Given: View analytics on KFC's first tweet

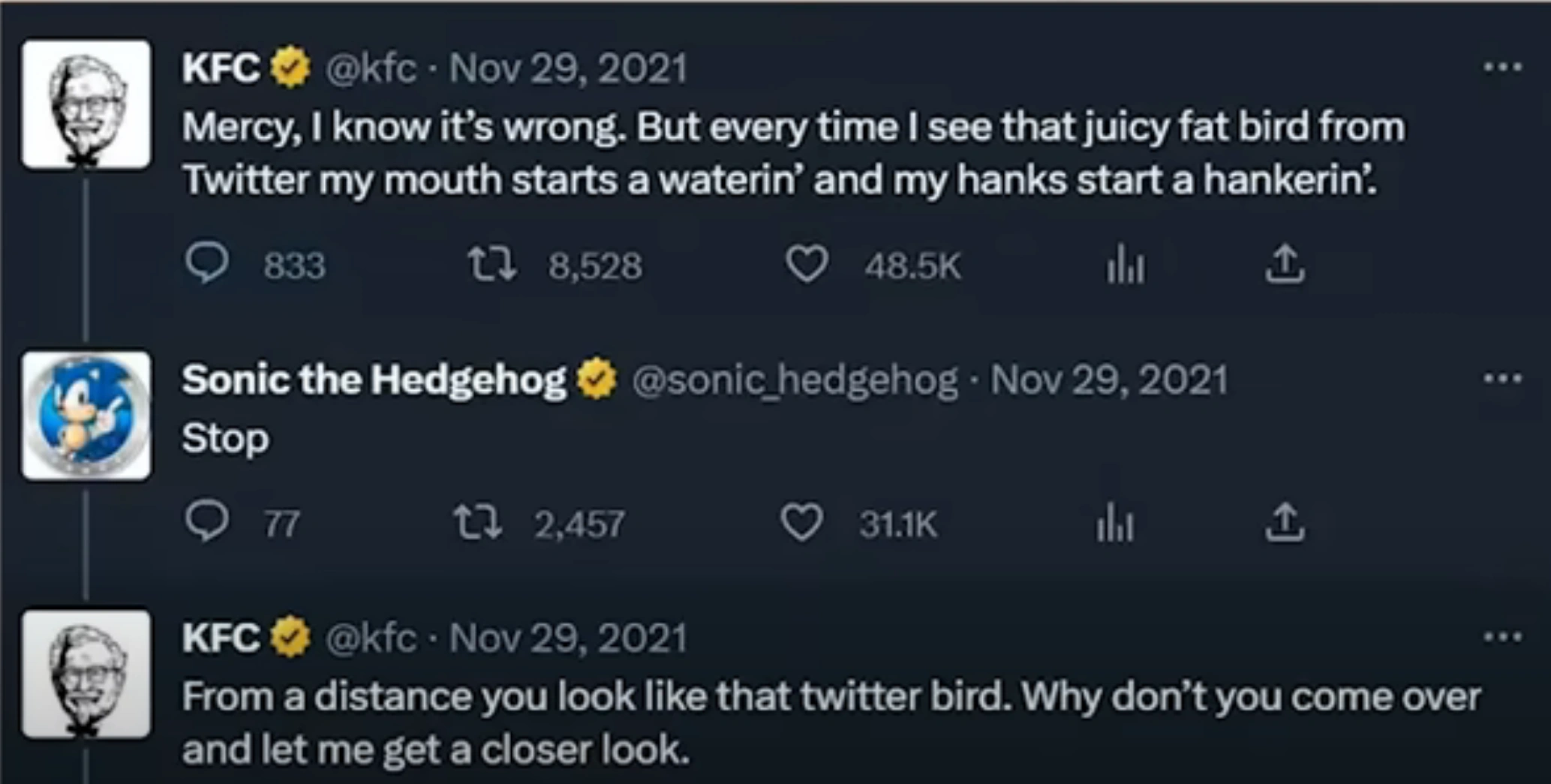Looking at the screenshot, I should [1126, 264].
